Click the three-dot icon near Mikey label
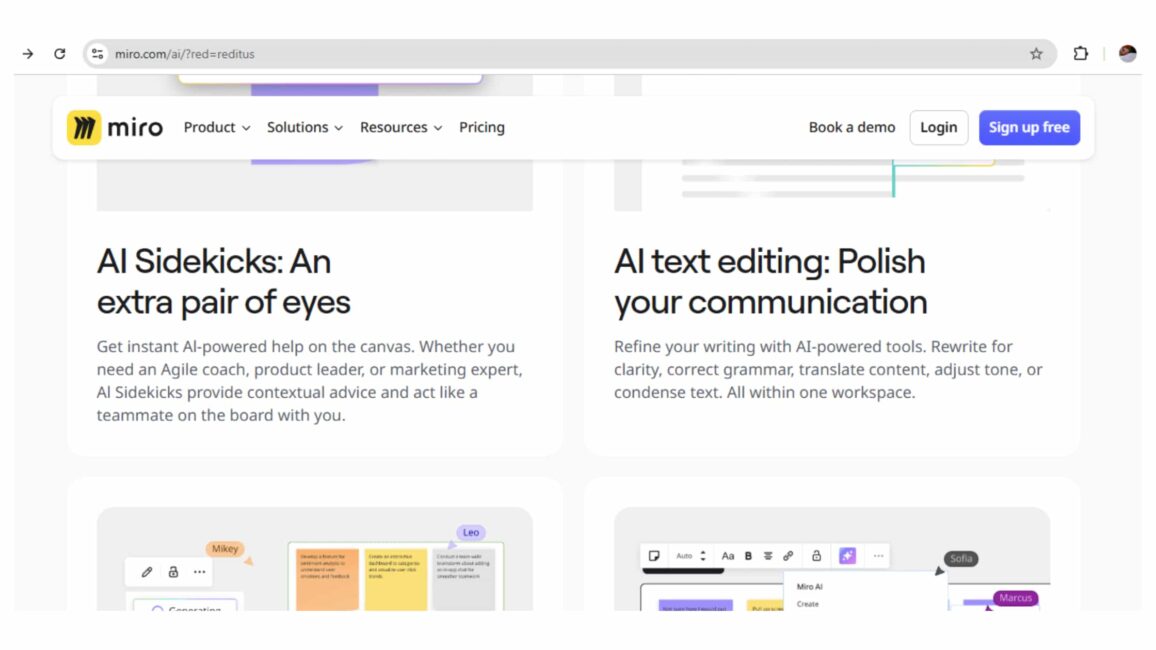The height and width of the screenshot is (650, 1156). [199, 572]
